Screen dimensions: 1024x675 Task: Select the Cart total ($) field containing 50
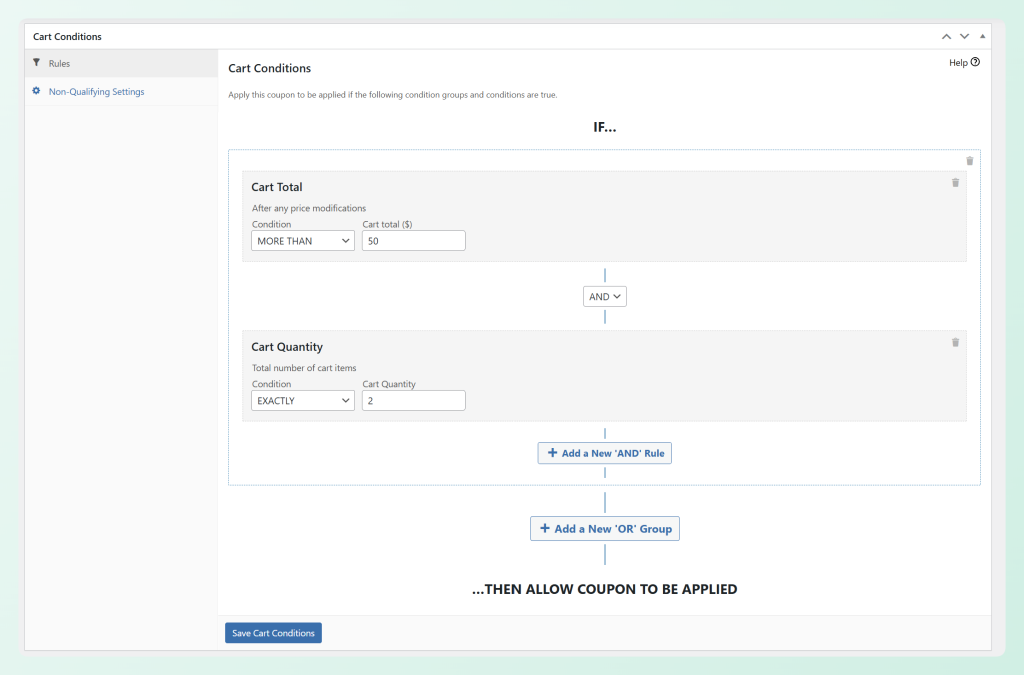coord(413,240)
